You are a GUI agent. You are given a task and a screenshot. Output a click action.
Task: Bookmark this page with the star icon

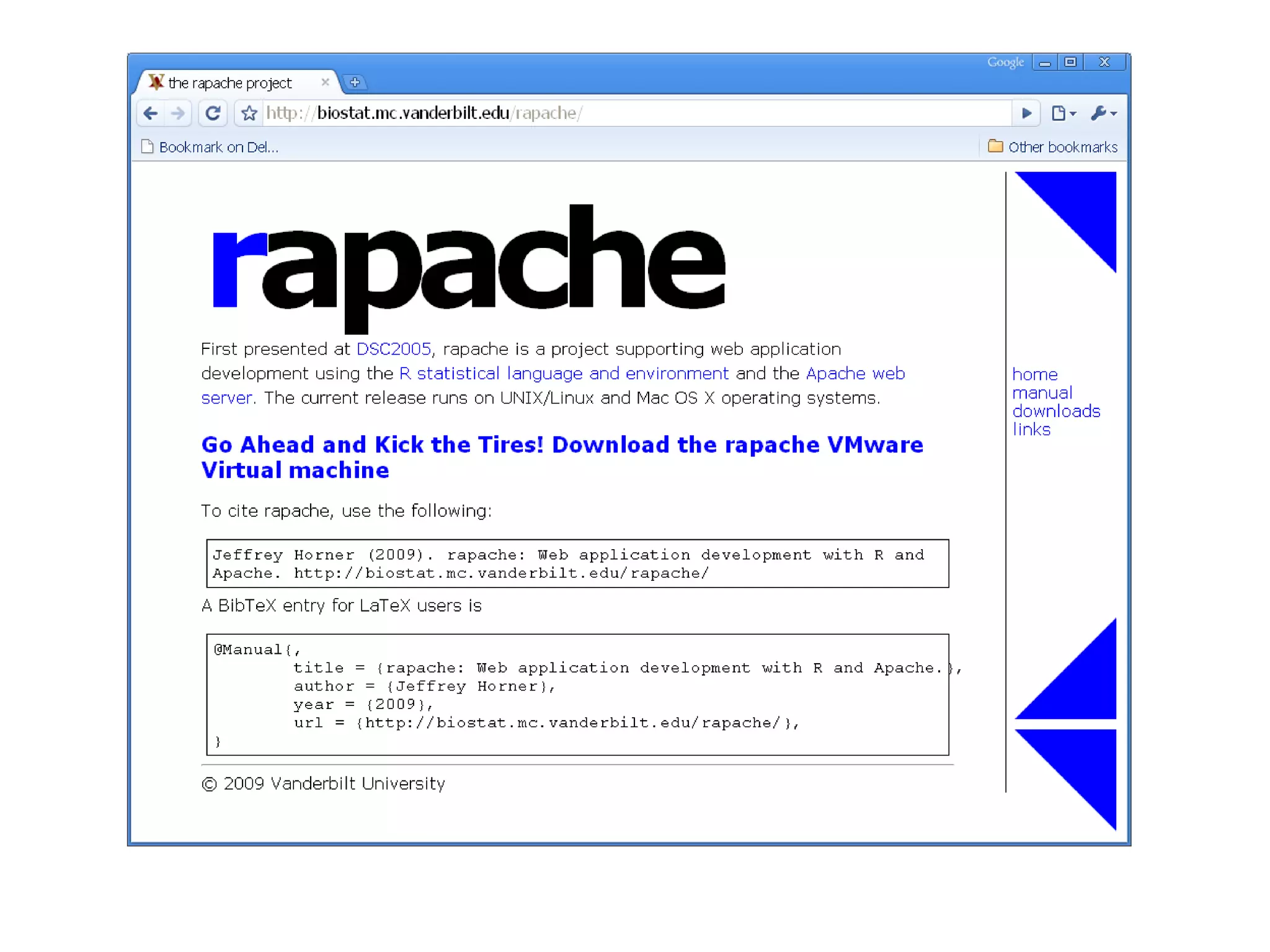tap(249, 113)
